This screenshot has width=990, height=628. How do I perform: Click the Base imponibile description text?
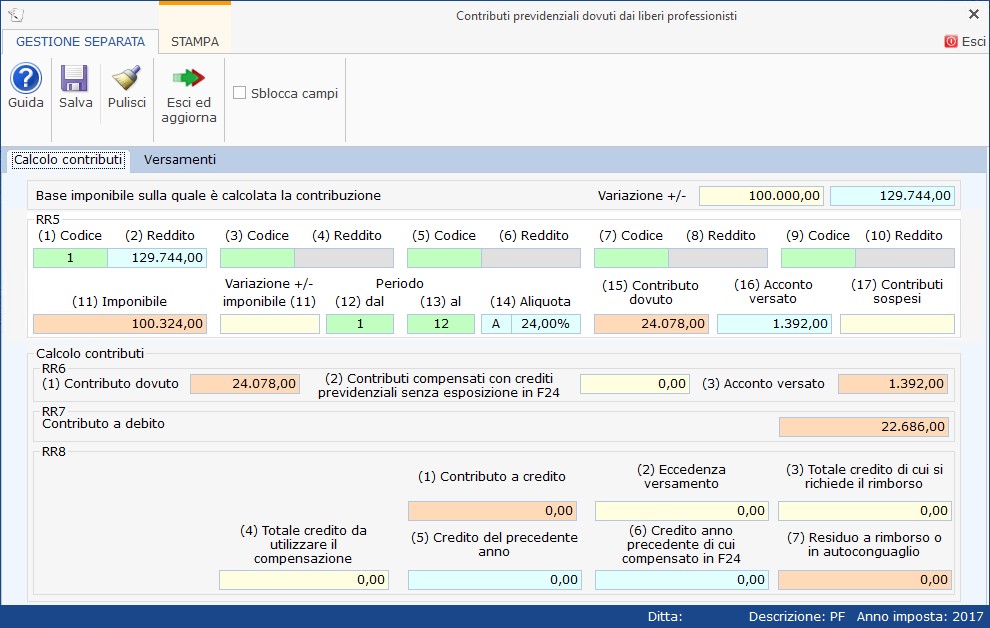[208, 196]
